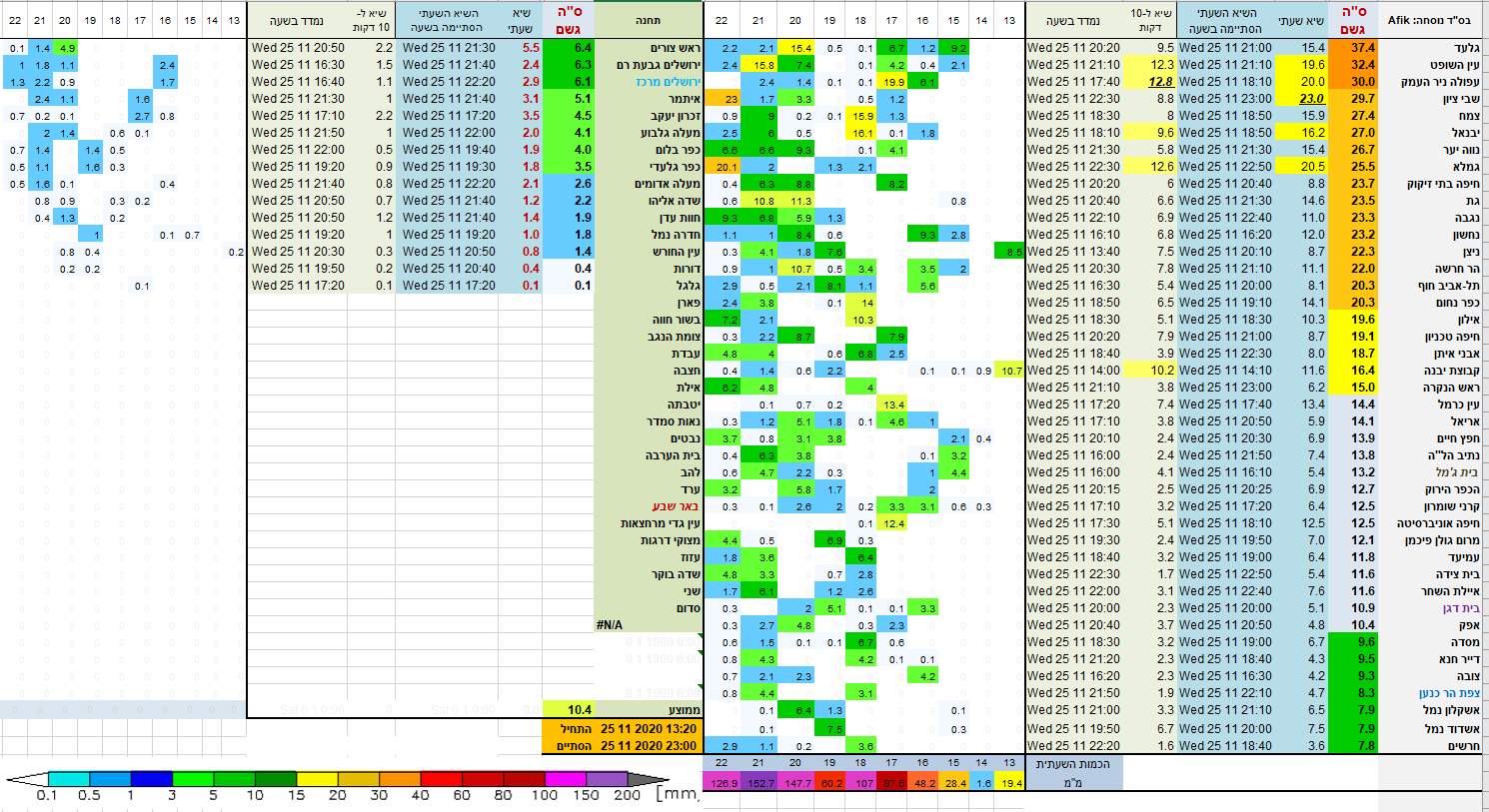Select the start time 13:20 cell
This screenshot has height=812, width=1489.
pos(649,728)
